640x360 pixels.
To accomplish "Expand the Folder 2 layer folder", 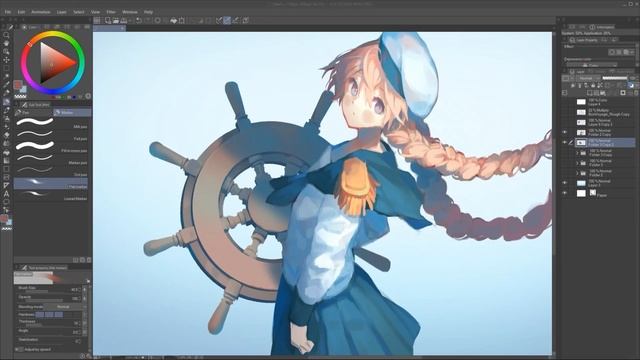I will tap(577, 173).
